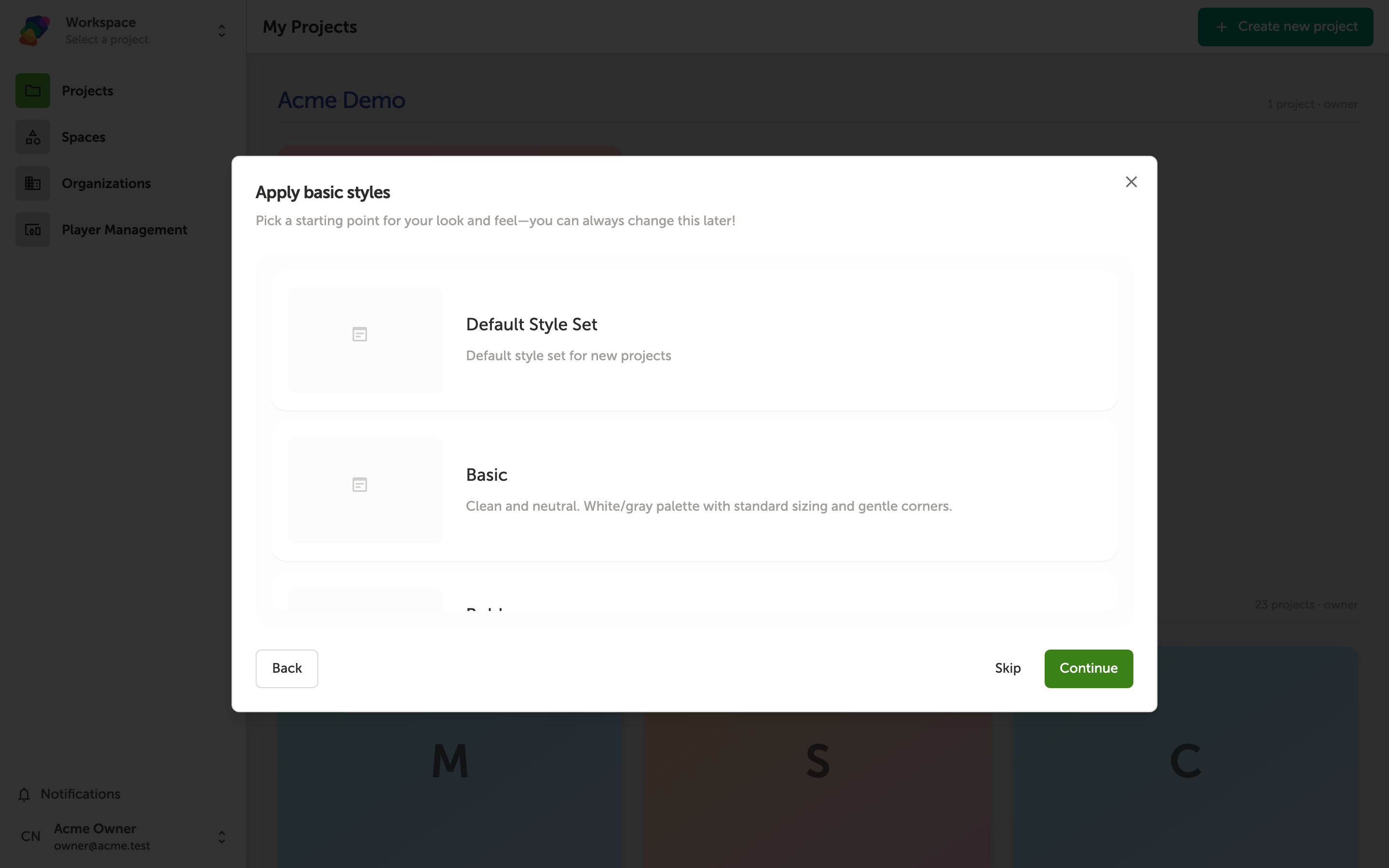Click the plus icon on Create new project

(1221, 27)
